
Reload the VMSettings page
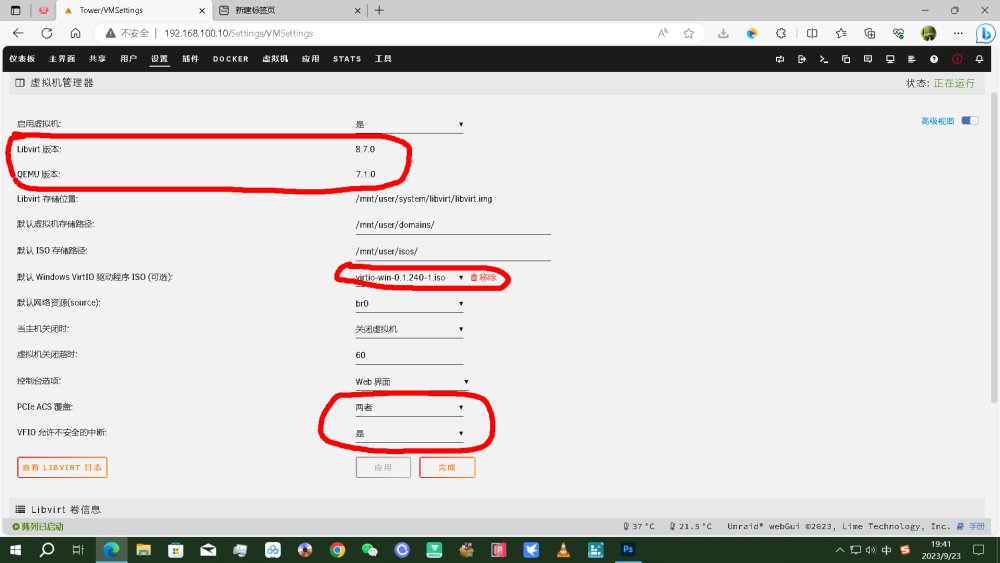pyautogui.click(x=47, y=33)
